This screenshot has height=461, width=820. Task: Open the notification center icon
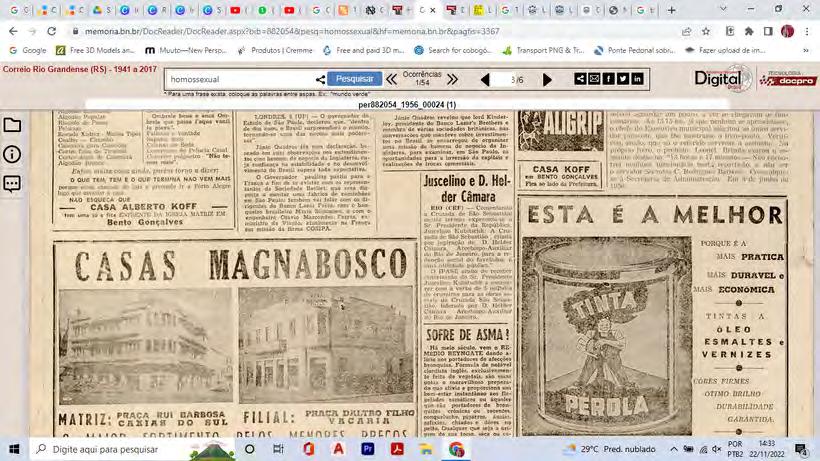pos(801,449)
